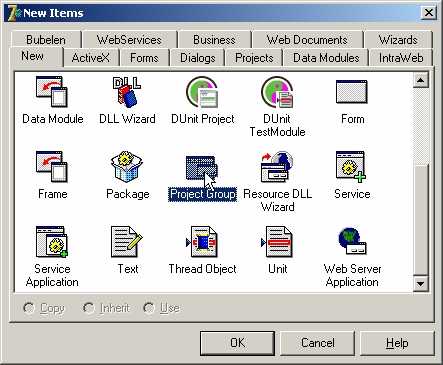This screenshot has height=365, width=443.
Task: Go to the Wizards tab
Action: click(x=398, y=40)
